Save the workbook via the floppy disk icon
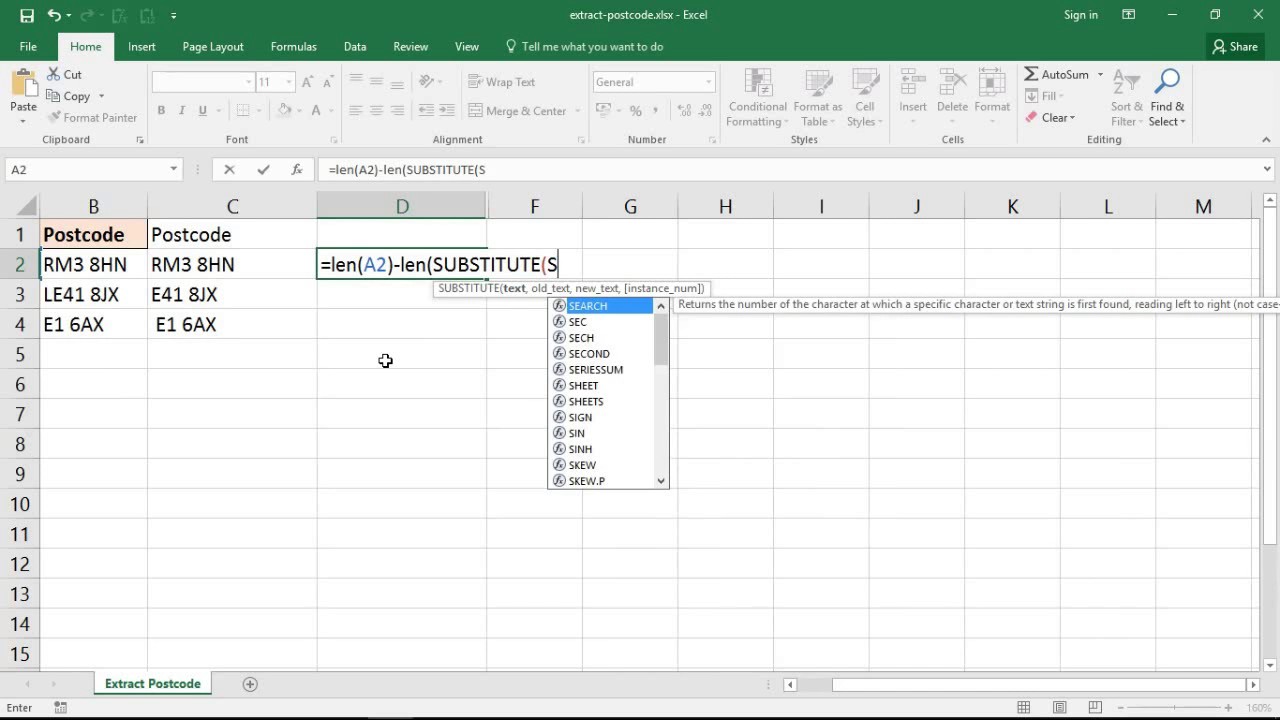 coord(27,15)
